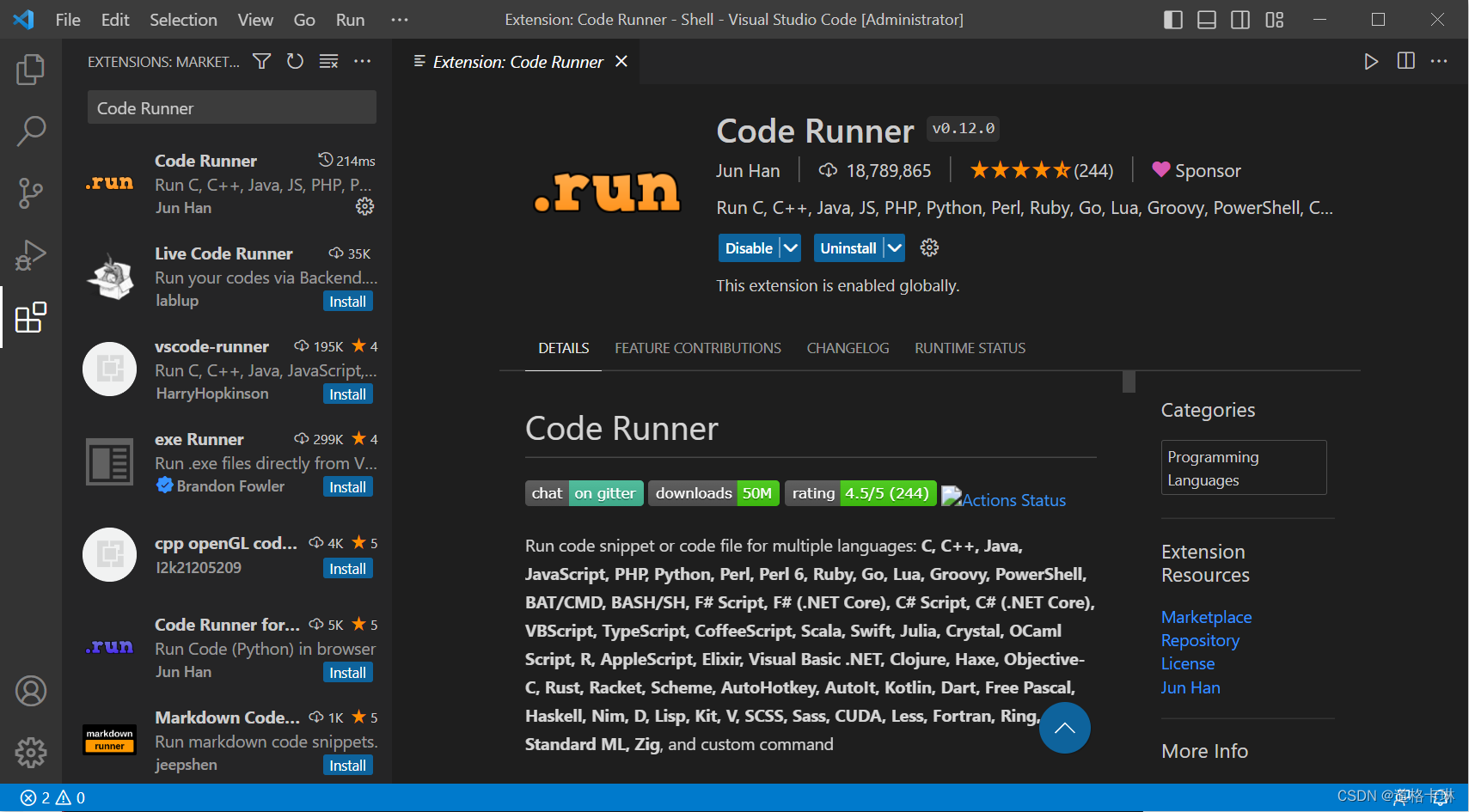The image size is (1469, 812).
Task: Switch to the Changelog tab
Action: tap(848, 348)
